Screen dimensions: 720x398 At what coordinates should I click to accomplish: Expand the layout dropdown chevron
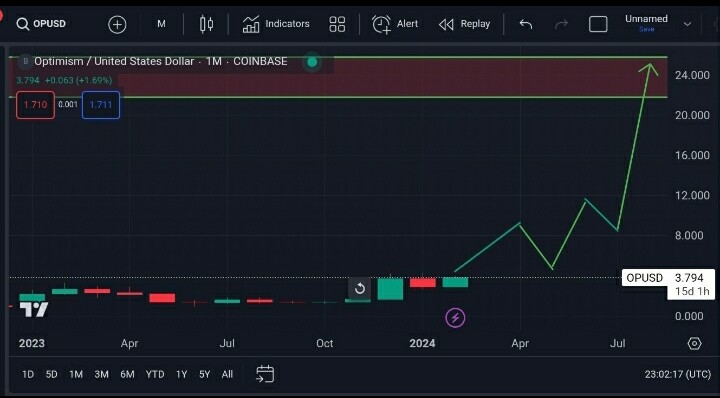tap(687, 24)
